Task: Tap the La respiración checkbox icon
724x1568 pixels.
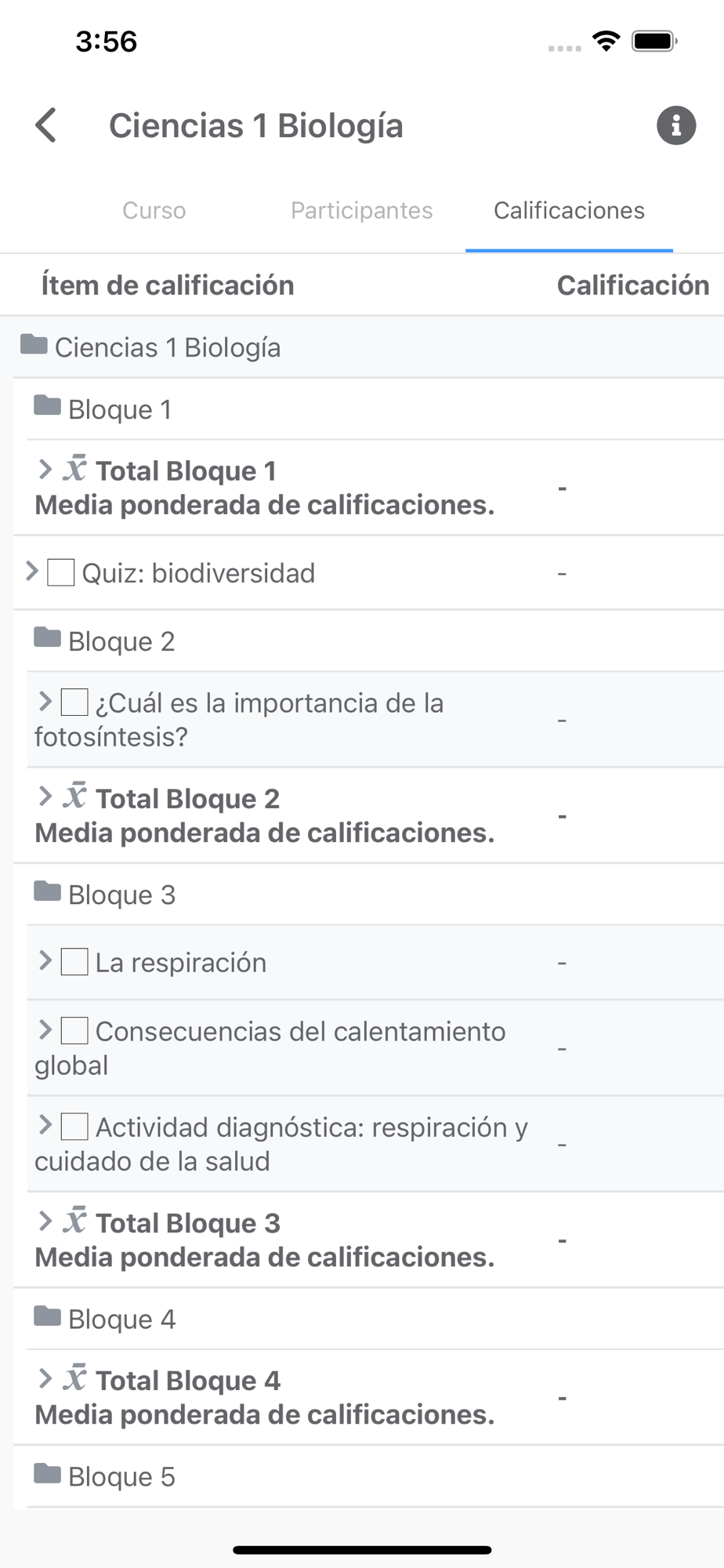Action: 74,962
